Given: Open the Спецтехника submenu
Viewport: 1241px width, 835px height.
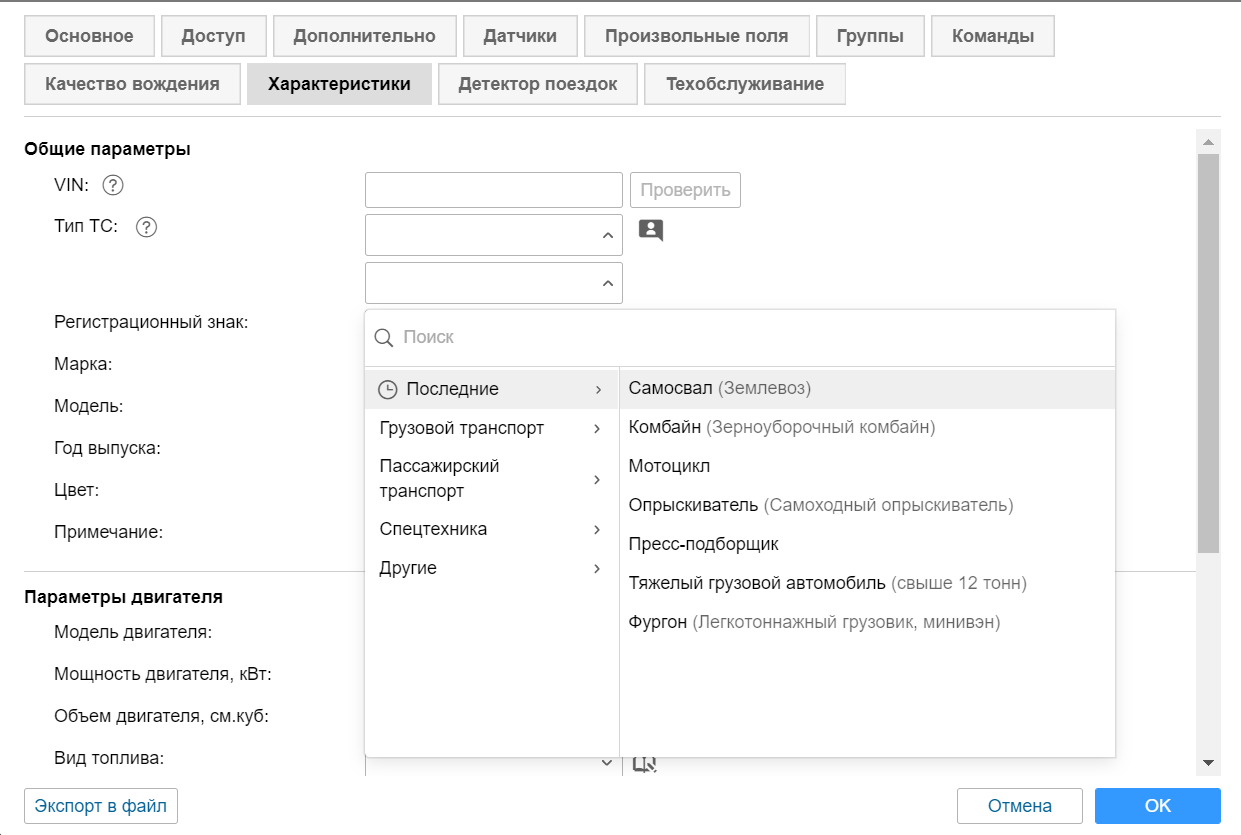Looking at the screenshot, I should (491, 529).
